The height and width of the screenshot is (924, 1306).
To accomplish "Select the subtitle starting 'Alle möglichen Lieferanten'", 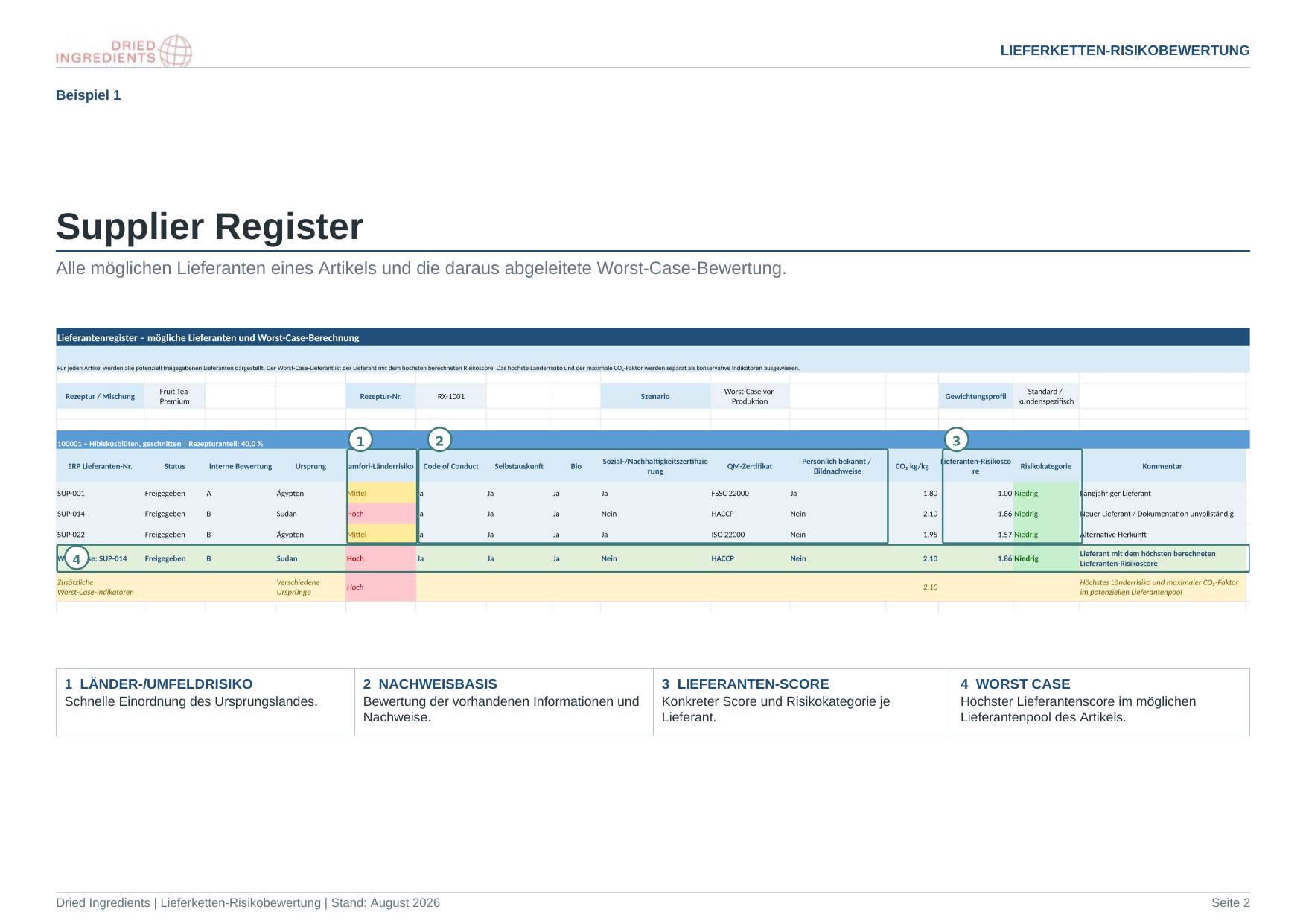I will point(421,268).
